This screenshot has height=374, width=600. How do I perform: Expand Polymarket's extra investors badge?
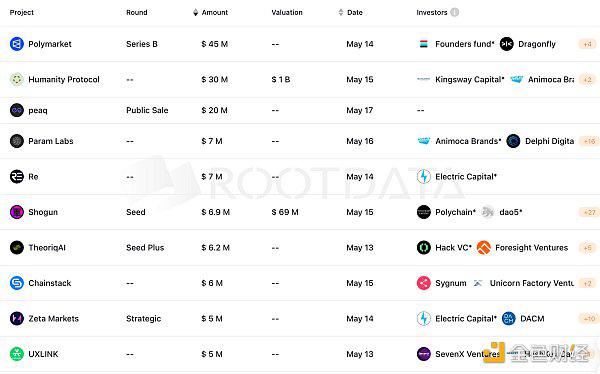pos(587,44)
